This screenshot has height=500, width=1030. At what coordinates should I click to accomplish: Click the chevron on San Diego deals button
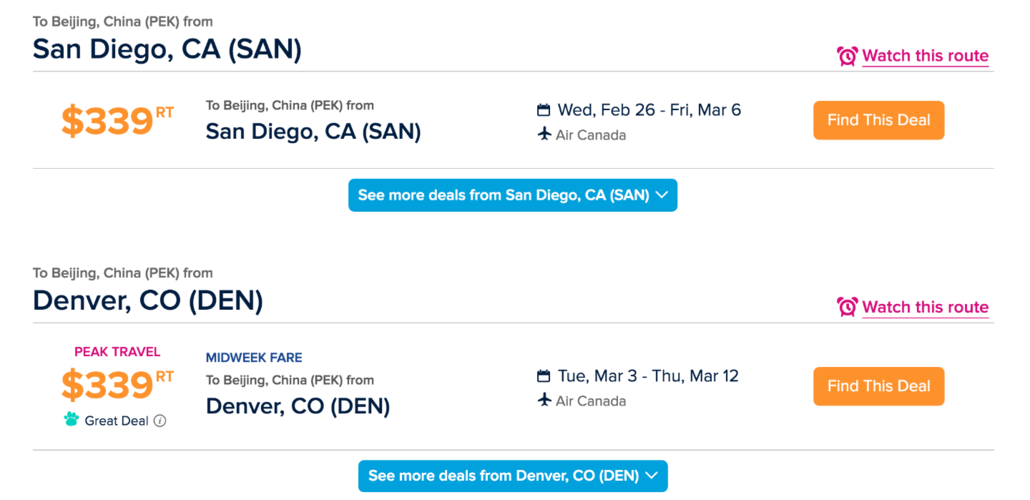pos(661,195)
